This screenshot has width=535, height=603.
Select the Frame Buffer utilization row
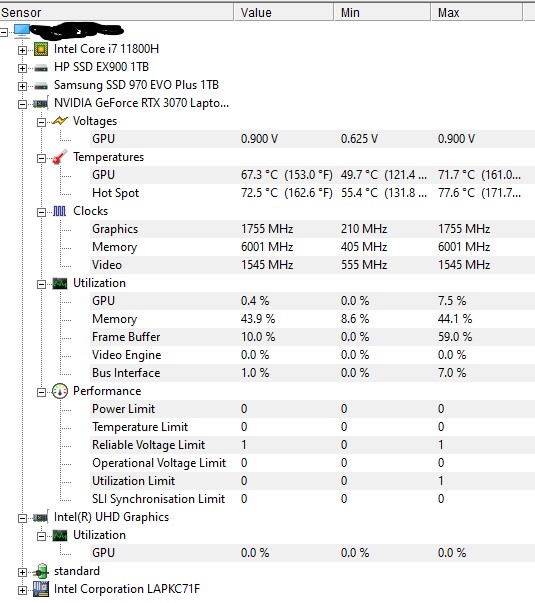pos(312,337)
